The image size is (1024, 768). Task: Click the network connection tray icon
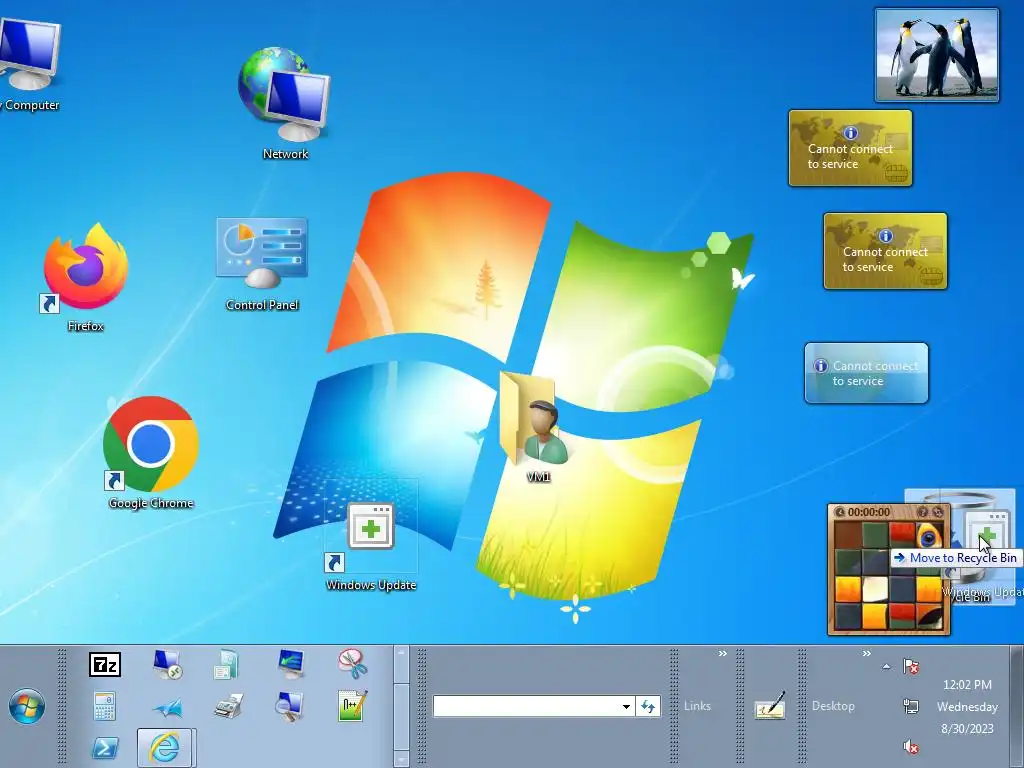910,706
